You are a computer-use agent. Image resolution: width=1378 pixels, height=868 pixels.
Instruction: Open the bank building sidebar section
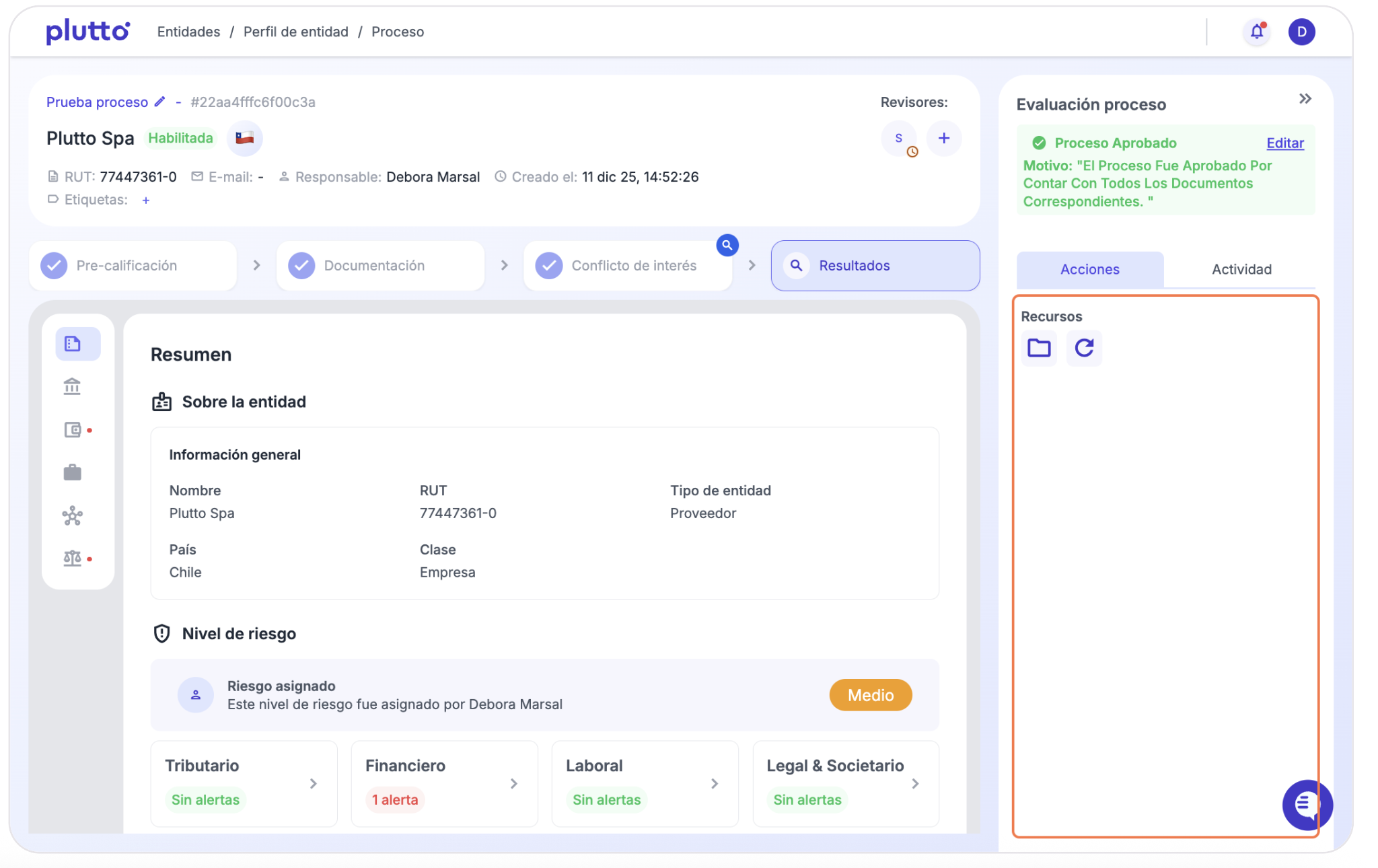[x=72, y=386]
